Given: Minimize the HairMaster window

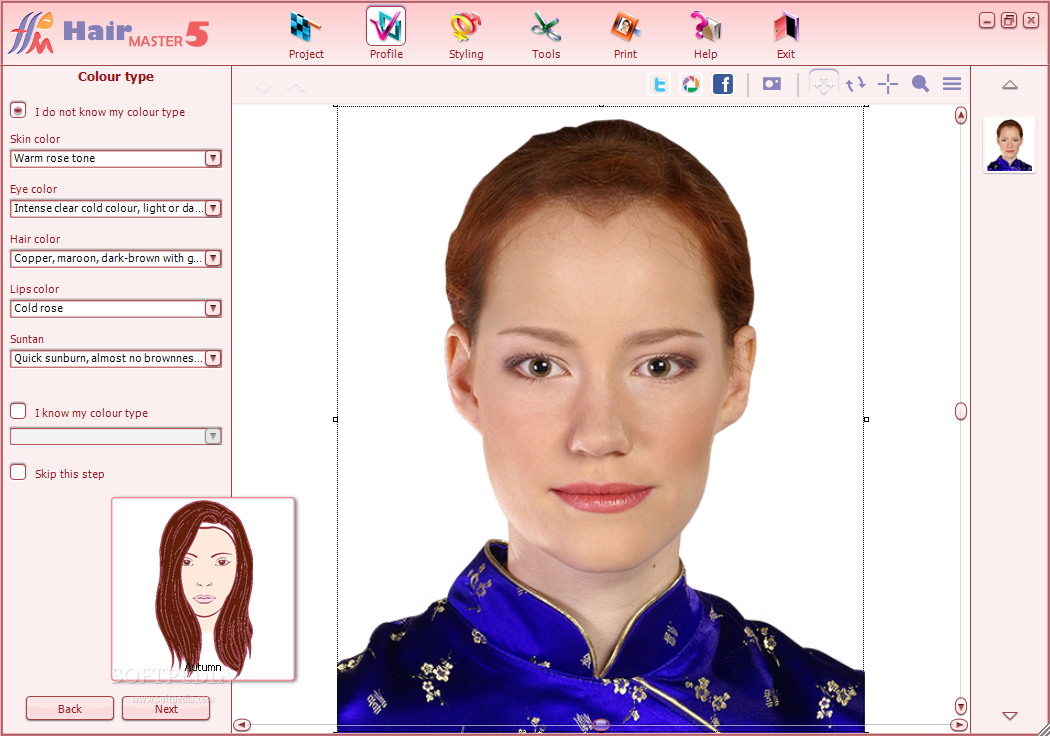Looking at the screenshot, I should [986, 21].
